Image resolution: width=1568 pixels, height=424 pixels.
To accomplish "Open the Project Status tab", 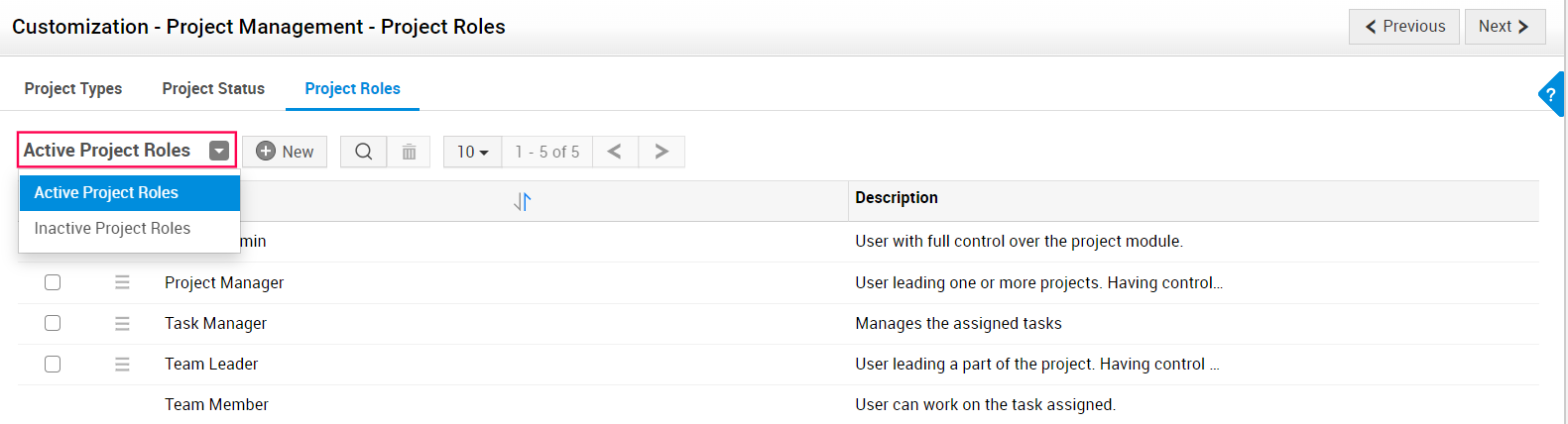I will point(213,88).
